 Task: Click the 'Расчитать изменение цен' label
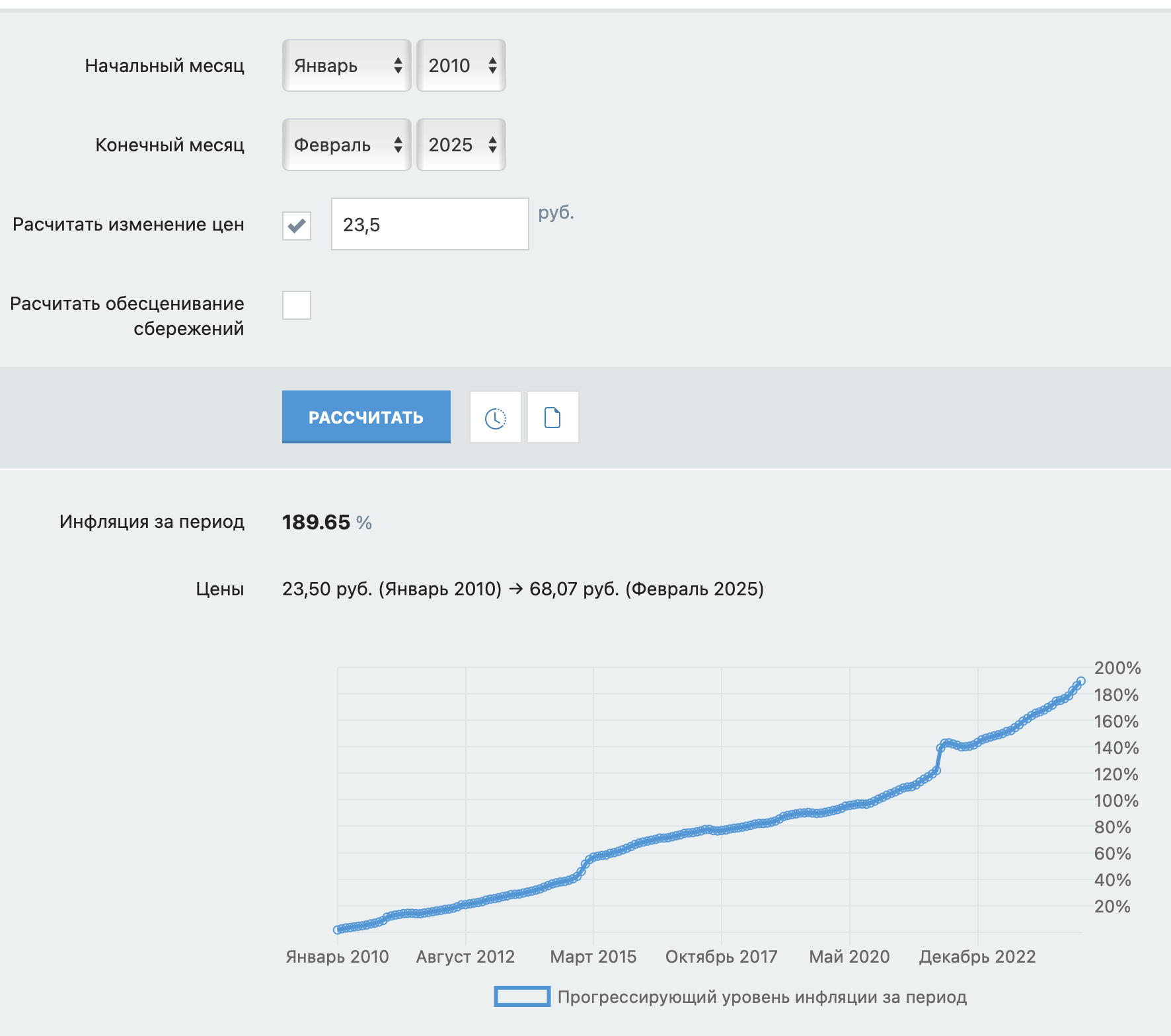tap(128, 225)
